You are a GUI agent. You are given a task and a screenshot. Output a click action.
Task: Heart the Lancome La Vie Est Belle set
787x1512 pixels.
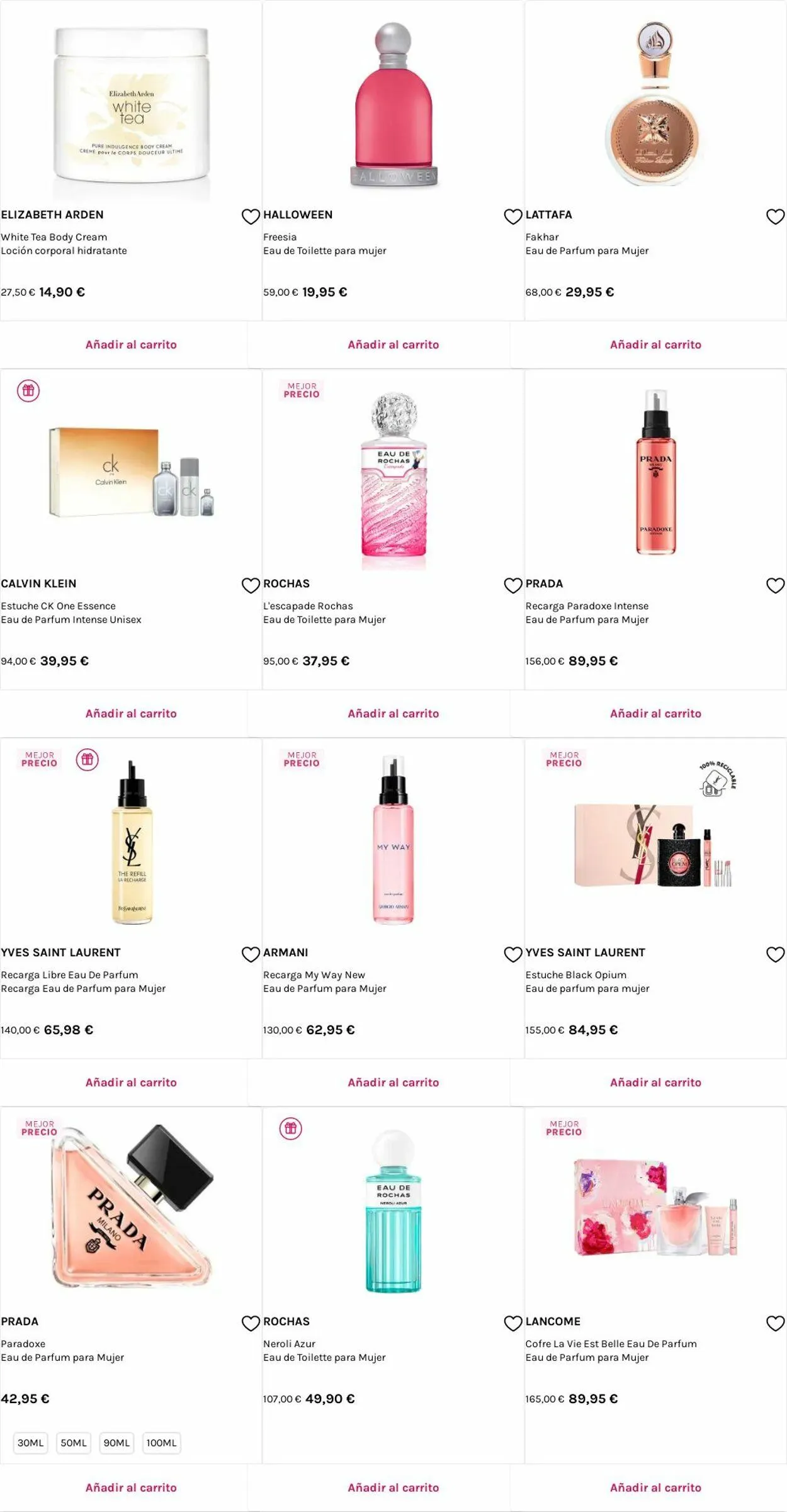[775, 1323]
